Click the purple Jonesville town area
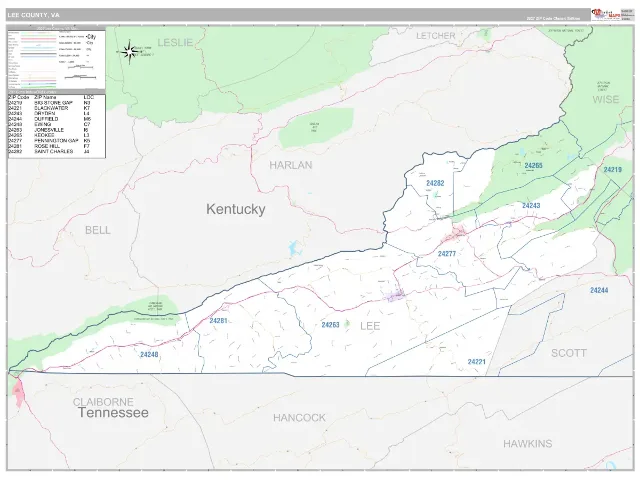 395,295
